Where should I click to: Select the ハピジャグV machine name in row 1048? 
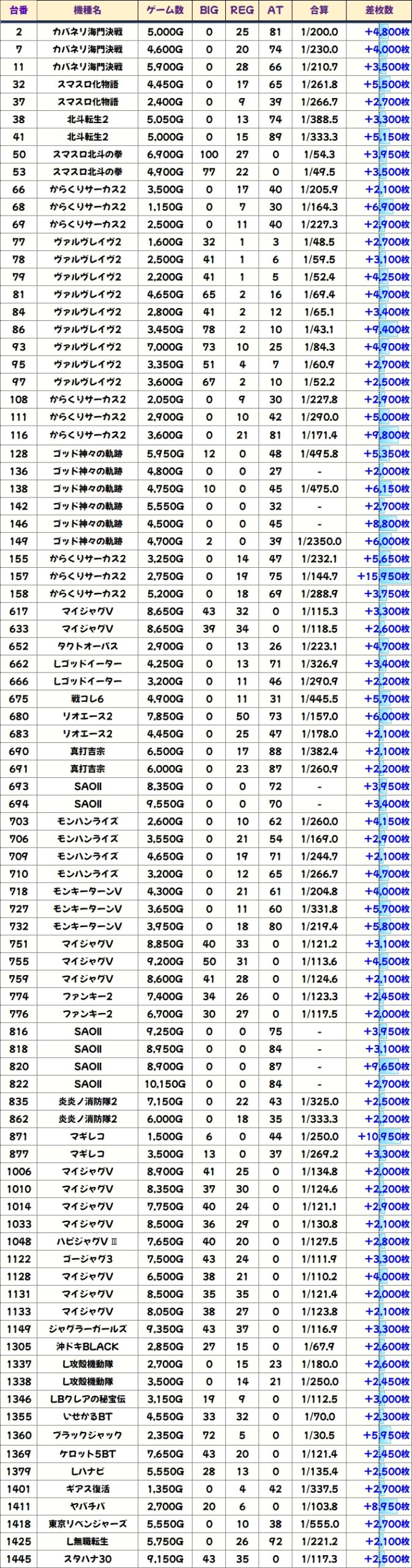88,1242
